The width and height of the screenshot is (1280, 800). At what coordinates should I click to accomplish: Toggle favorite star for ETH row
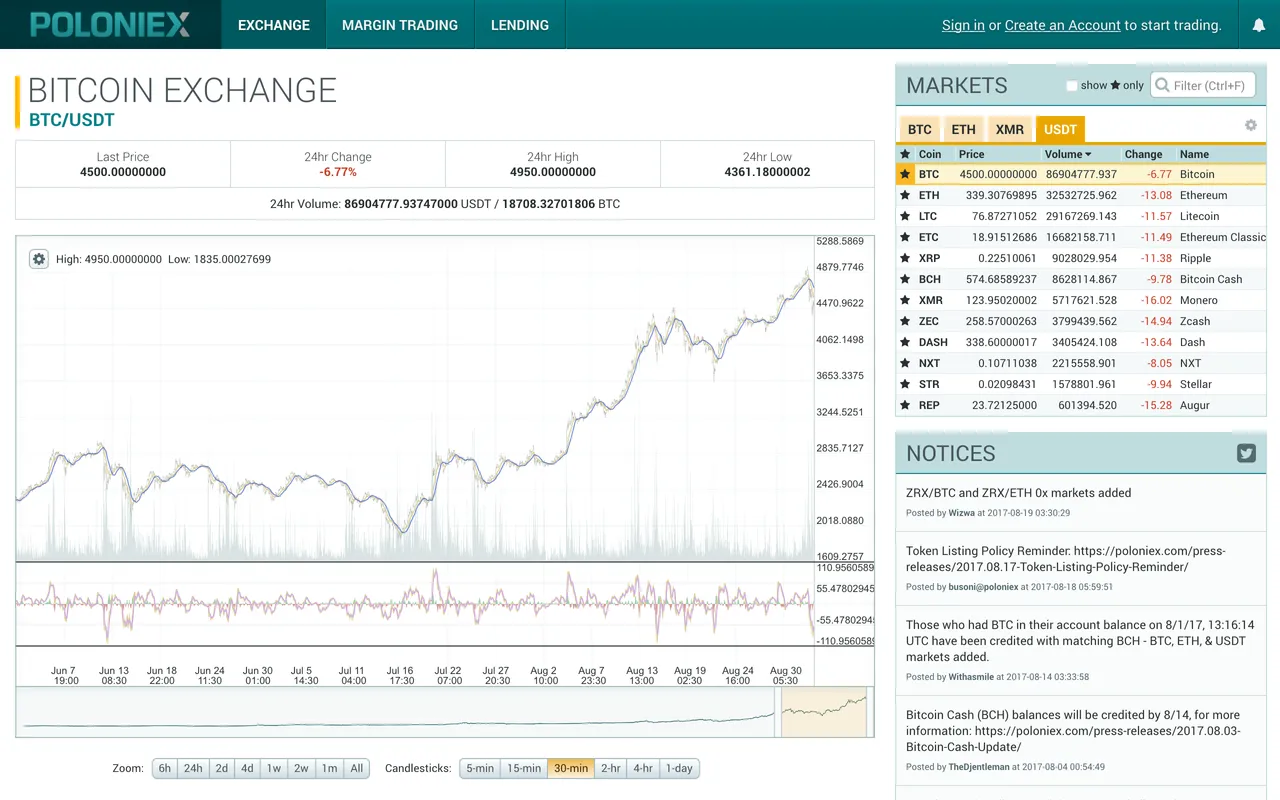tap(905, 195)
